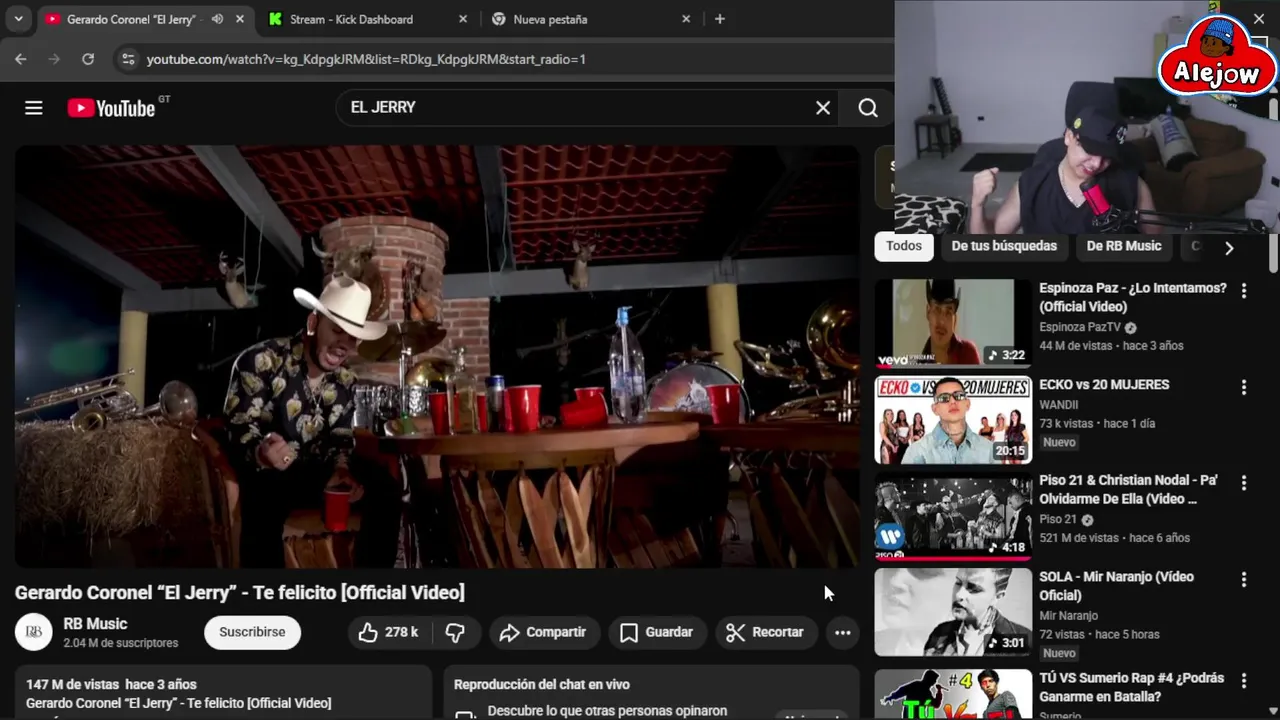Like the video with thumbs-up 278 k
Screen dimensions: 1280x720
coord(389,632)
